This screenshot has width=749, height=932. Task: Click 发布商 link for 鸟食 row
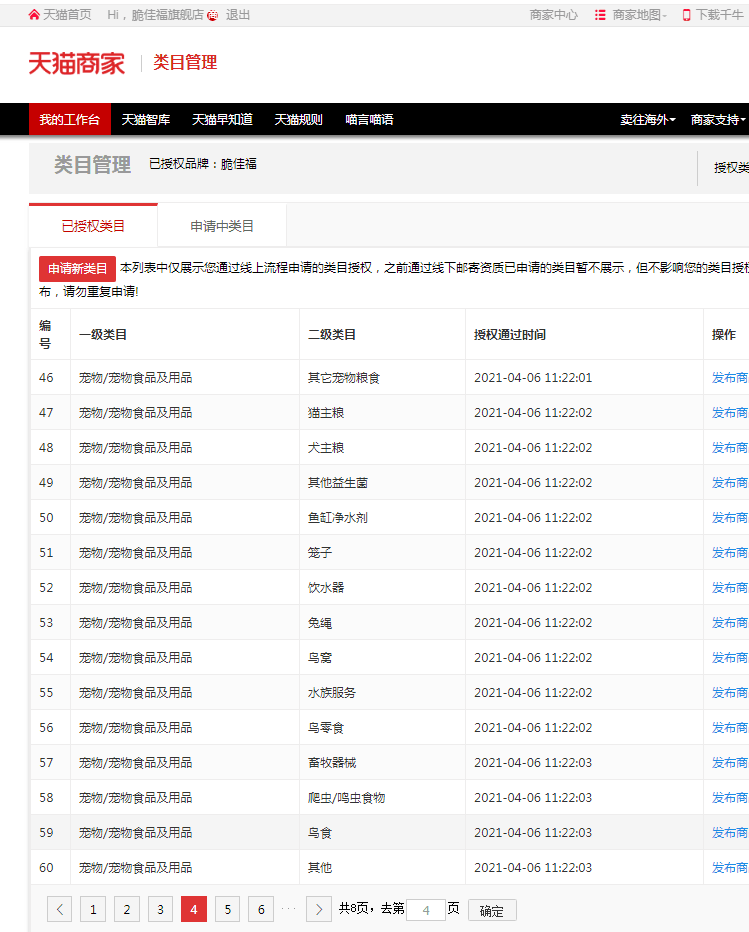[730, 833]
